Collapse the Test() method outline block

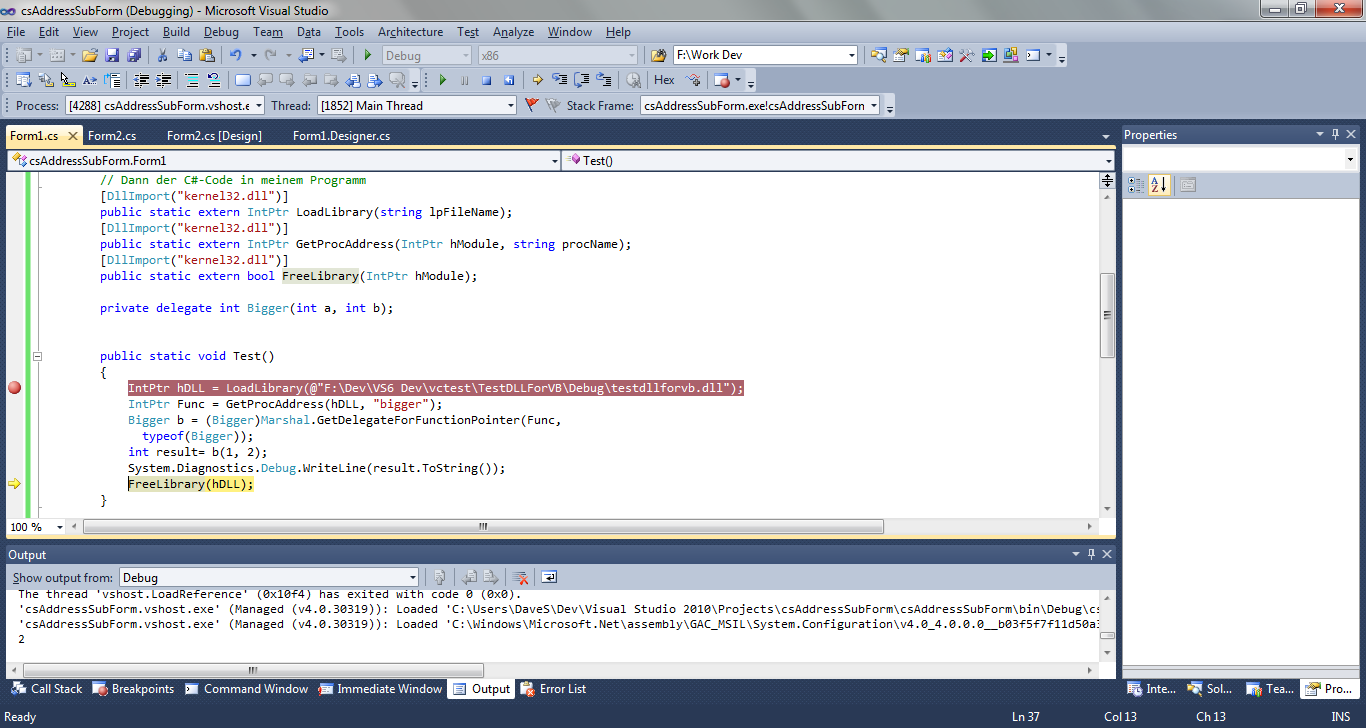coord(37,356)
